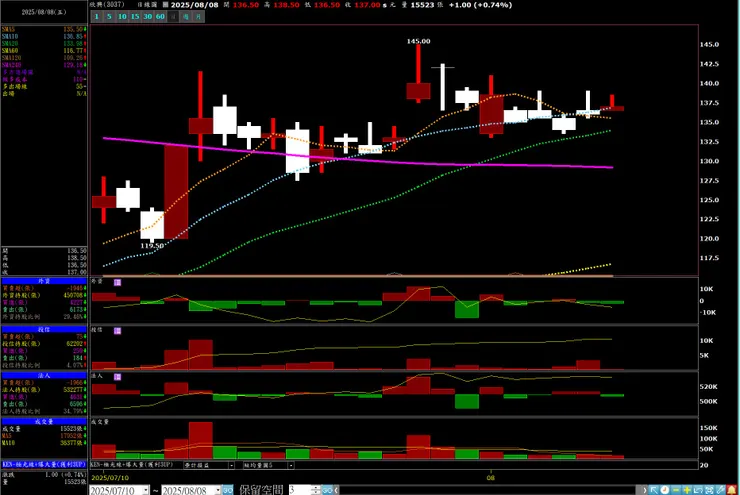This screenshot has height=495, width=740.
Task: Click the bell alert icon in bottom toolbar
Action: tap(732, 490)
